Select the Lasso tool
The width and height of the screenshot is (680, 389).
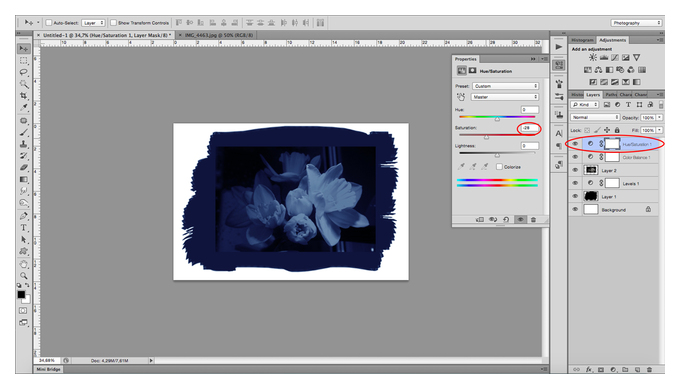tap(23, 72)
